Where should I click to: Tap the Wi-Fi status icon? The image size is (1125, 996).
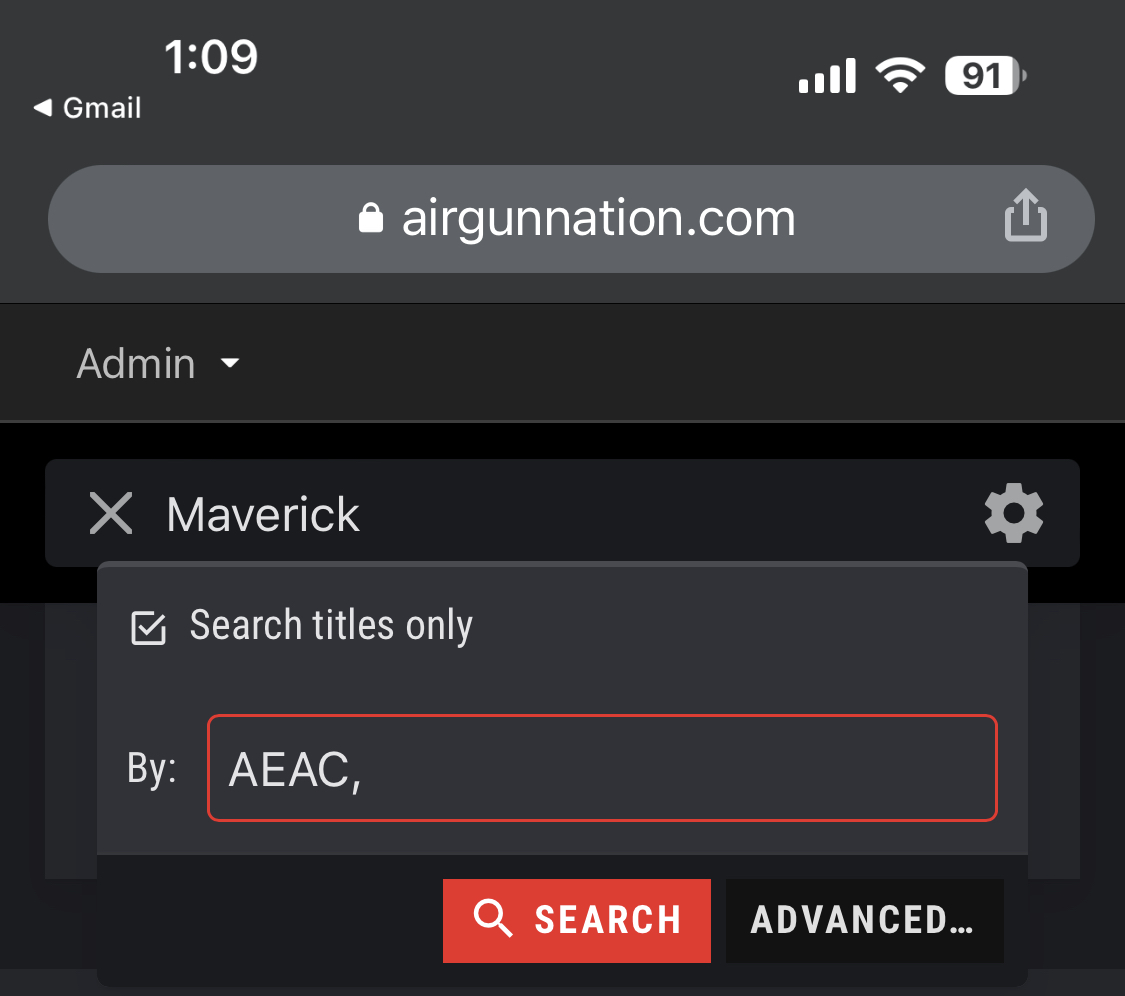900,75
